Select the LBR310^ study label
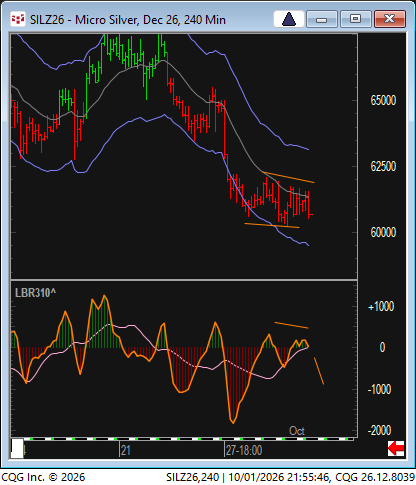 click(36, 293)
